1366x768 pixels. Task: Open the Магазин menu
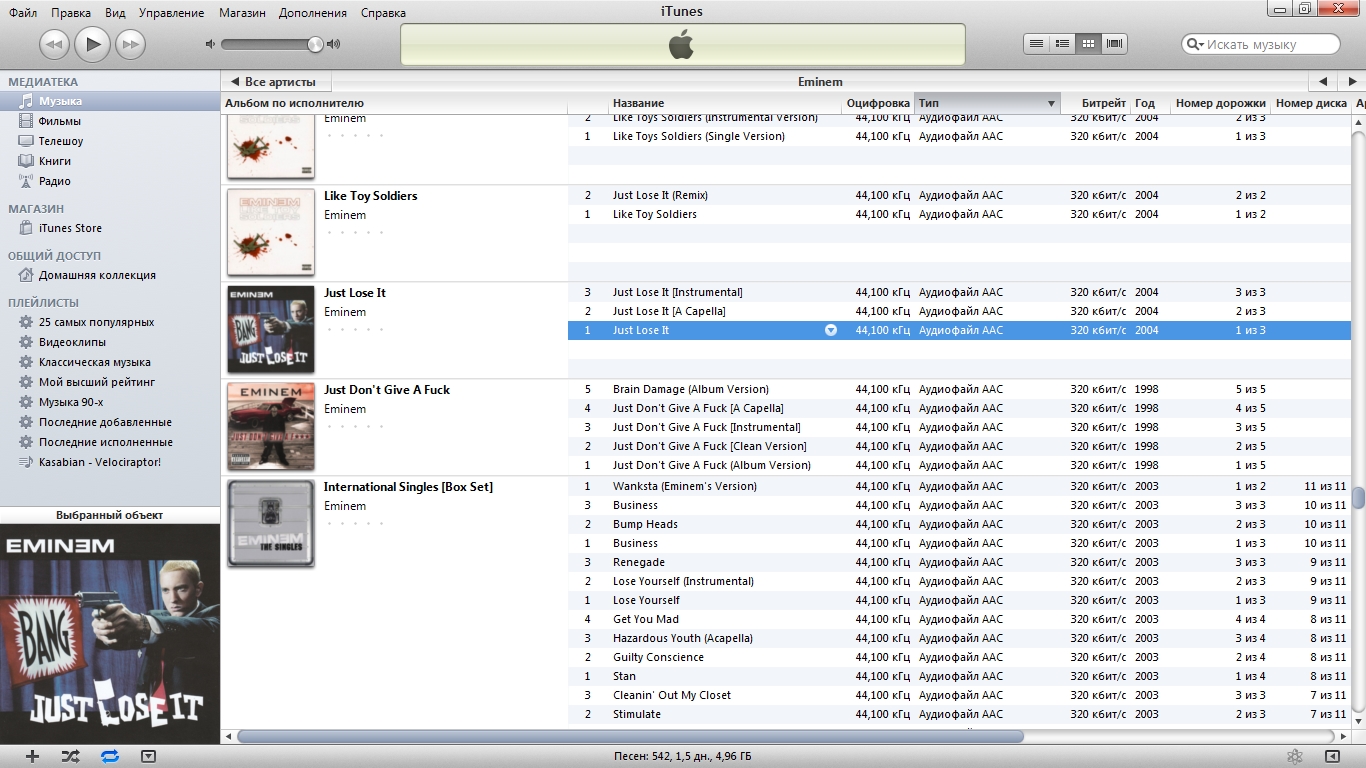241,13
